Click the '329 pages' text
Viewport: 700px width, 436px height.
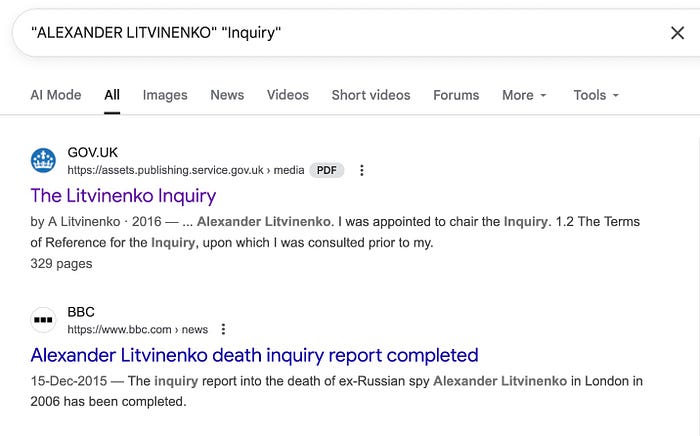61,264
